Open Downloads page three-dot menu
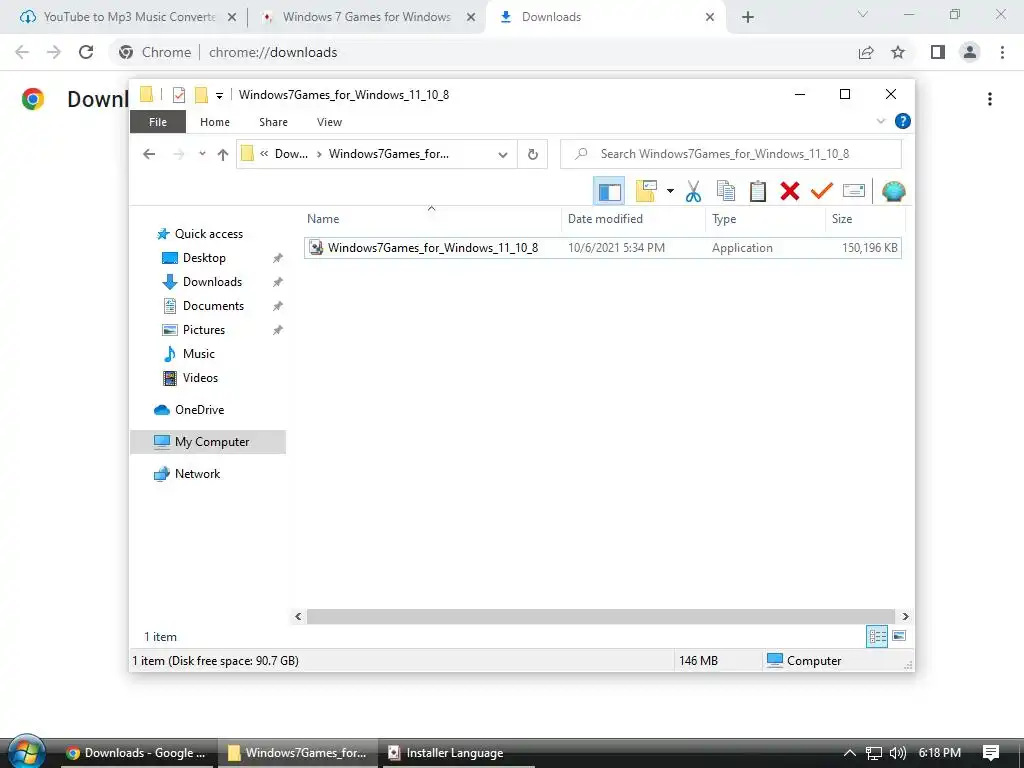 [990, 99]
